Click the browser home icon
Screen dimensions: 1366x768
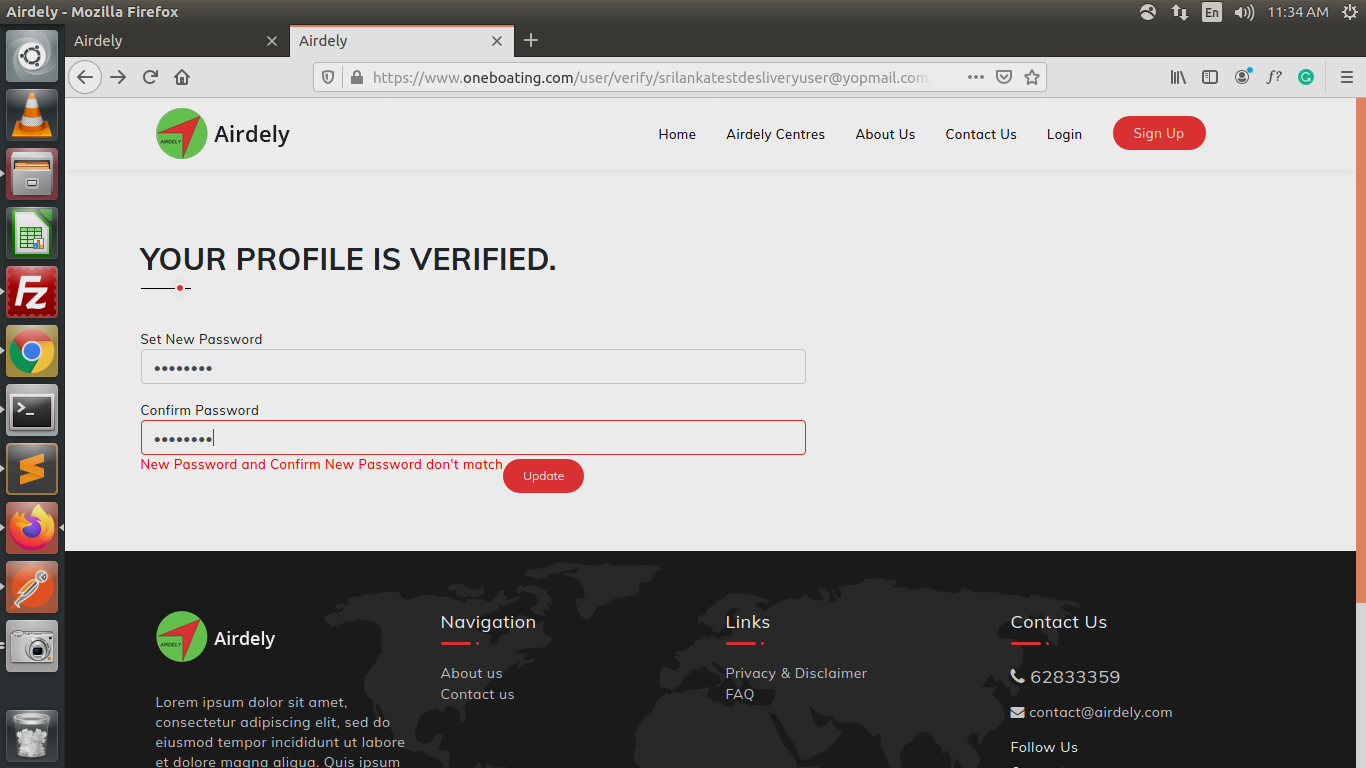tap(182, 77)
